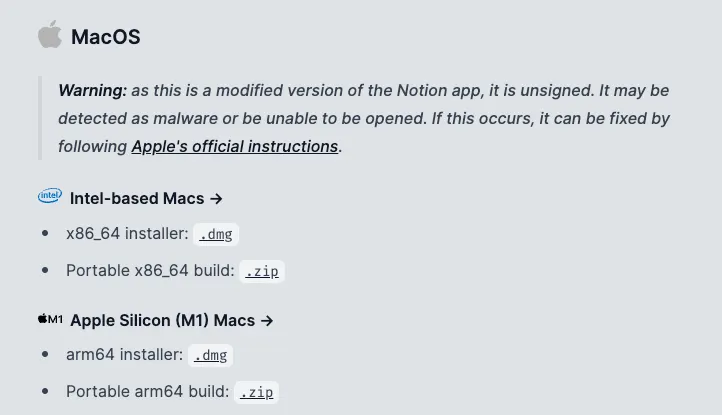Download the portable arm64 .zip build

(x=257, y=391)
